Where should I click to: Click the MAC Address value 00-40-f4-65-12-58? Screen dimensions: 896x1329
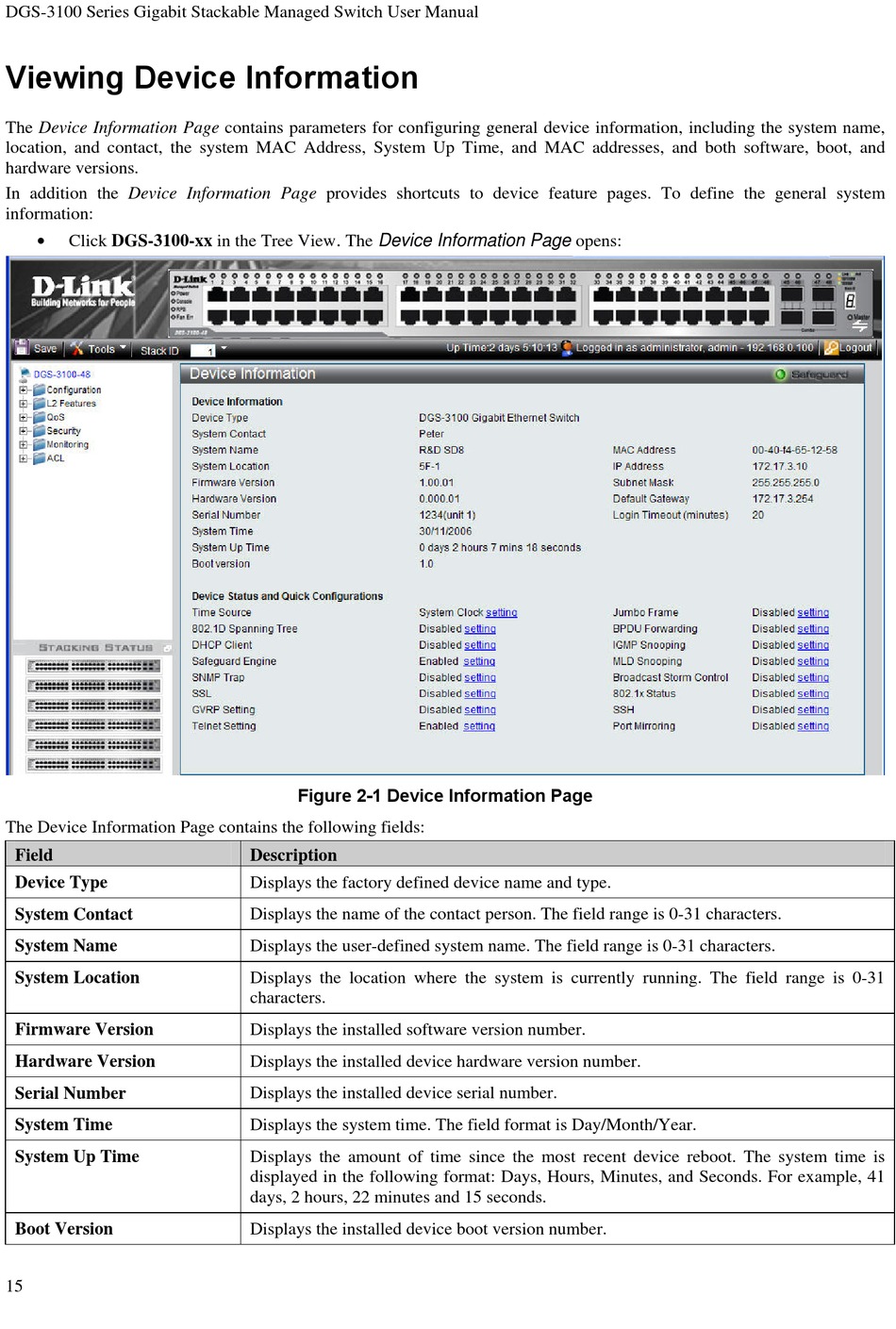(x=794, y=450)
